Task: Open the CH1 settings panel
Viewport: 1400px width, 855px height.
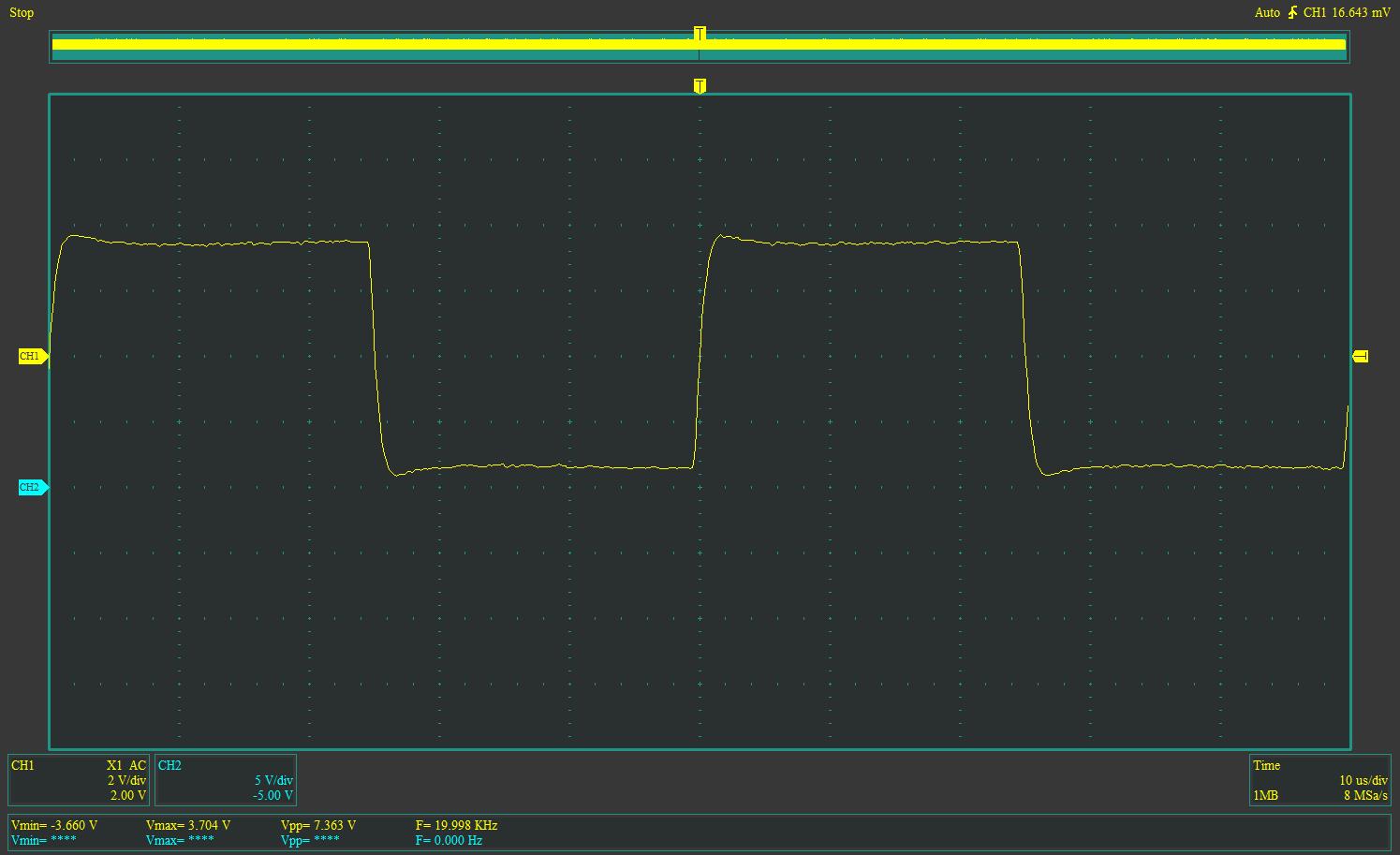Action: click(x=79, y=780)
